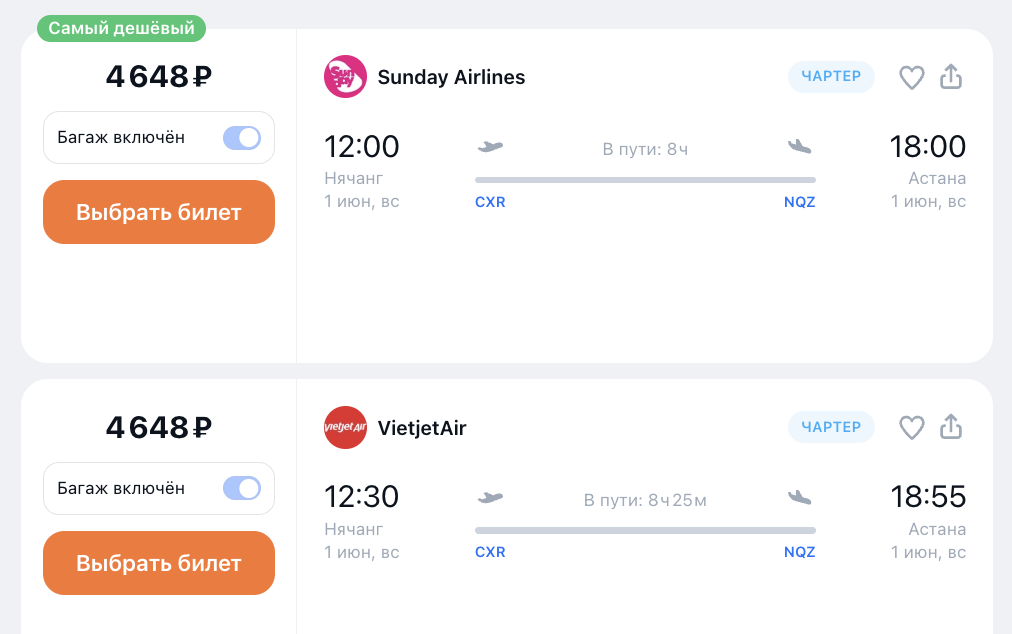The height and width of the screenshot is (634, 1012).
Task: Add VietjetAir flight to favorites heart
Action: [x=911, y=428]
